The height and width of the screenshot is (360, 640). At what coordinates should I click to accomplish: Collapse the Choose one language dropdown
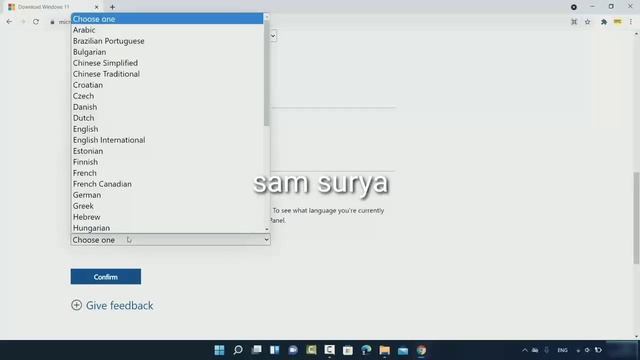[x=170, y=240]
